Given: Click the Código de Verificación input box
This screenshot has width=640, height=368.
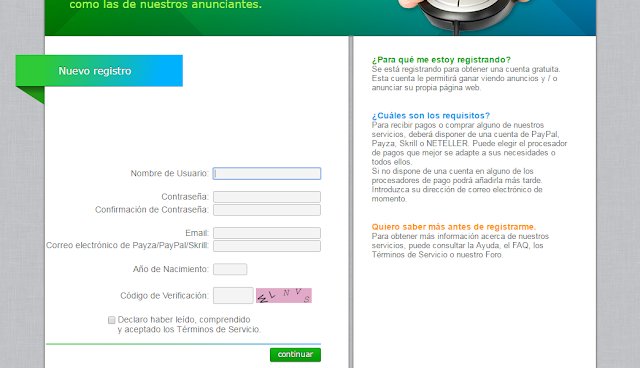Looking at the screenshot, I should [233, 296].
